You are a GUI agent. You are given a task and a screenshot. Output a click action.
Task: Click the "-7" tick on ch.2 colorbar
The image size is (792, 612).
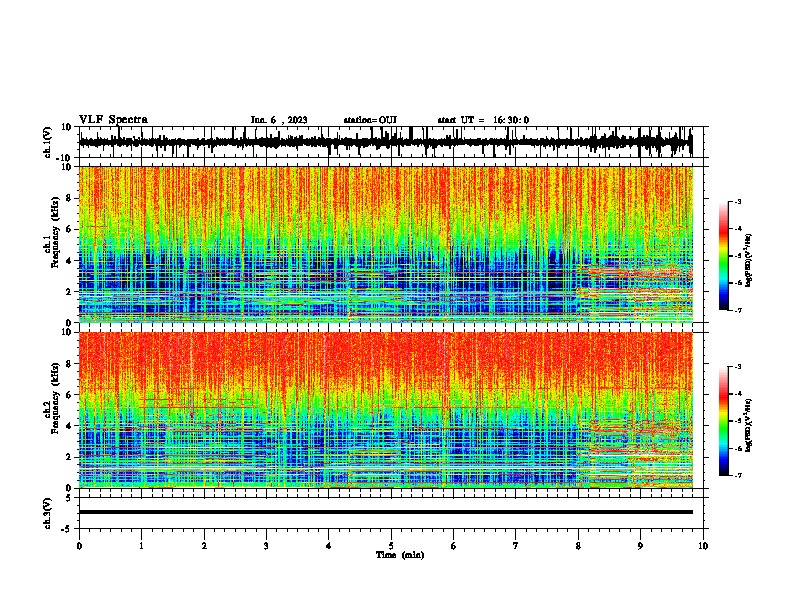click(737, 476)
